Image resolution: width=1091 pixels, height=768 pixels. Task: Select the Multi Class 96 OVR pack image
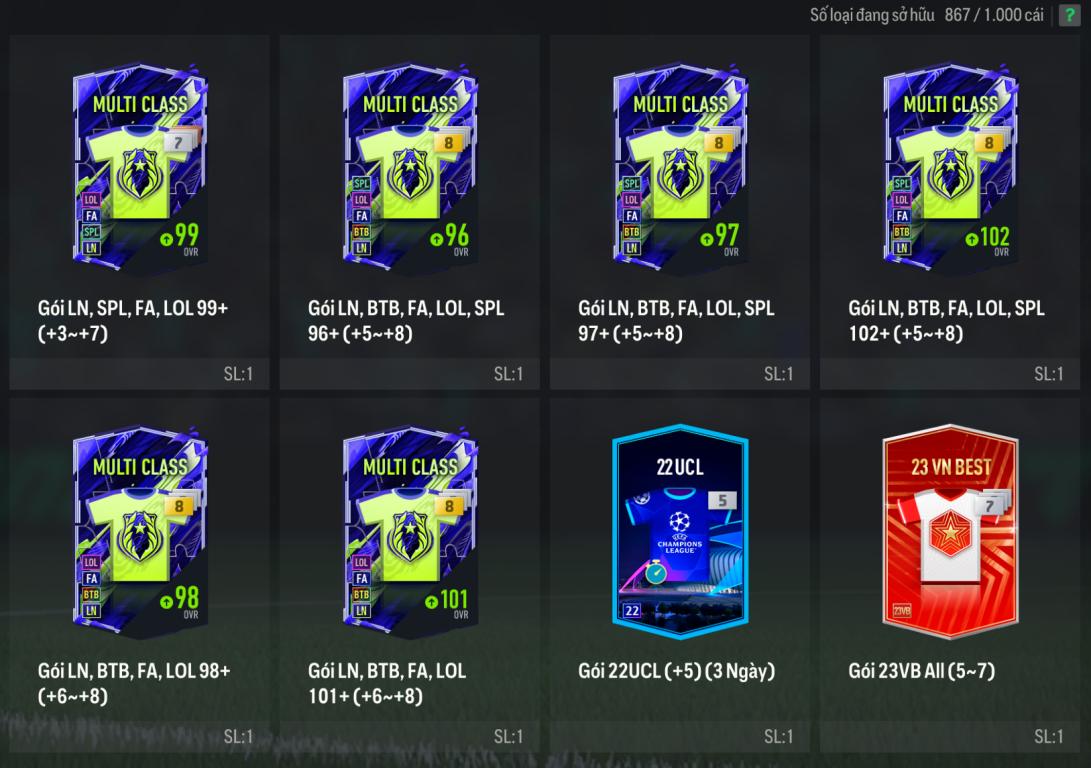410,167
